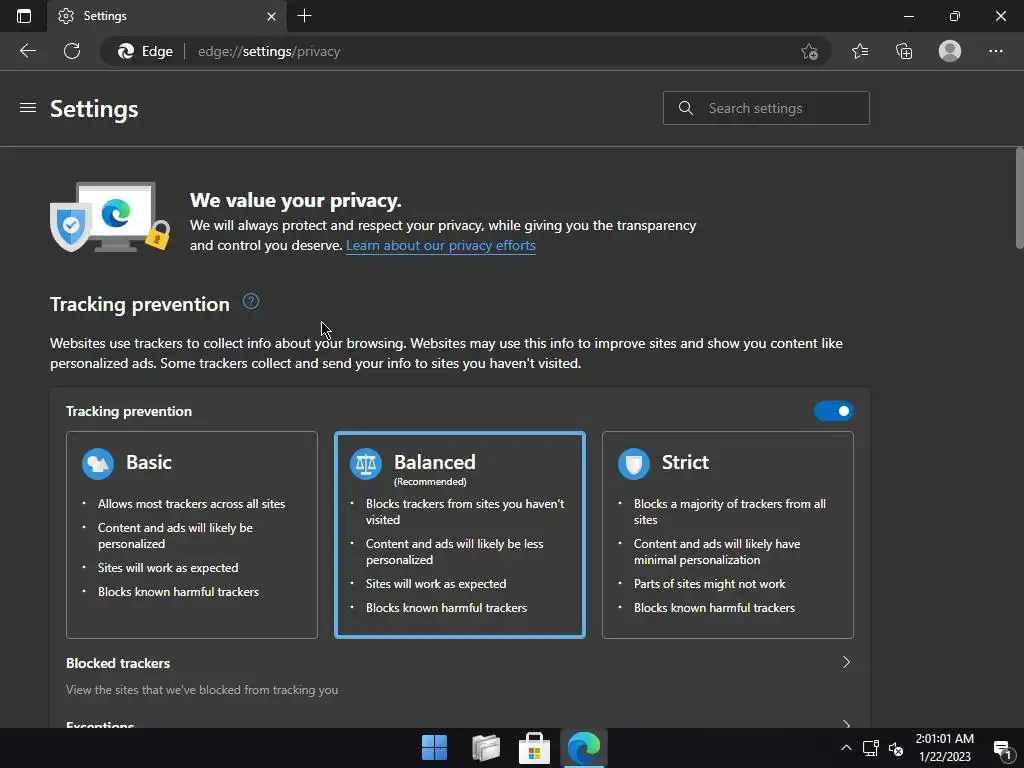1024x768 pixels.
Task: Expand Blocked trackers chevron arrow
Action: (846, 662)
